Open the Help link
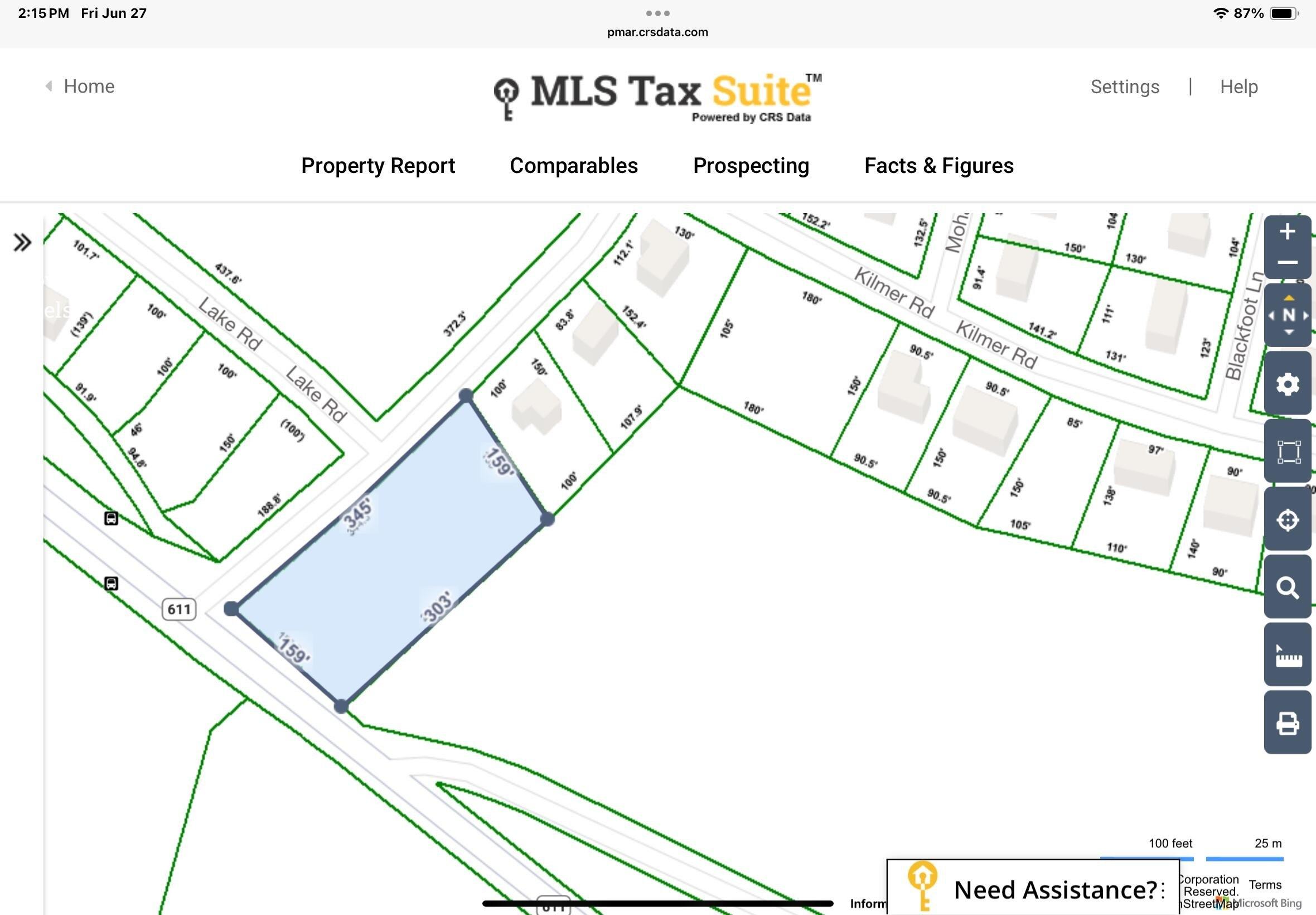This screenshot has width=1316, height=915. pyautogui.click(x=1238, y=86)
